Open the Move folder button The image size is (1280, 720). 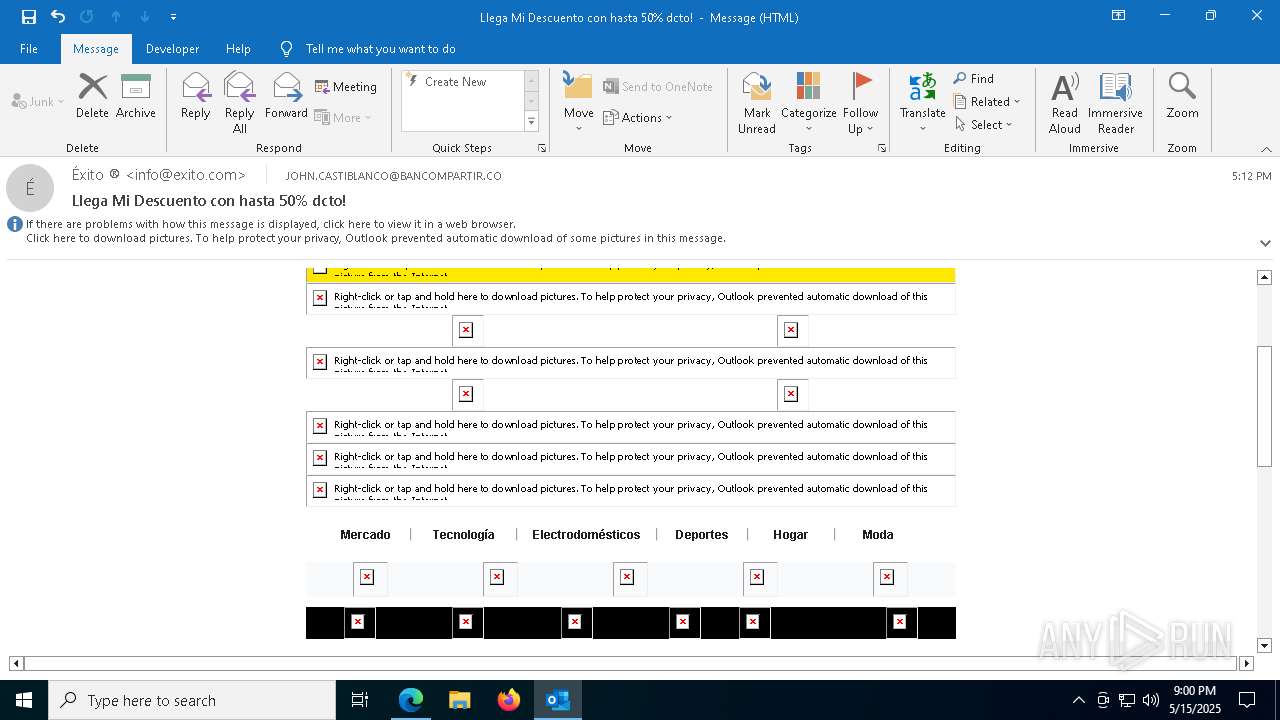[578, 103]
